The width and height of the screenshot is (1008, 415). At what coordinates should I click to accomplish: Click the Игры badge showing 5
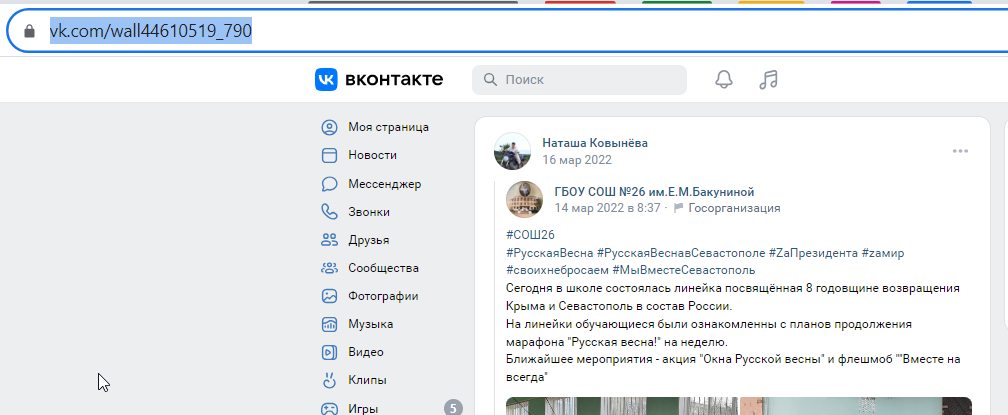tap(453, 408)
